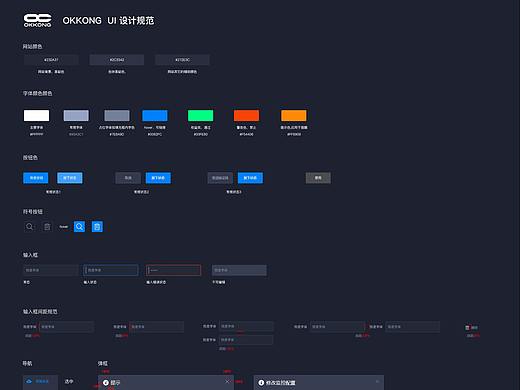Click the 符号按钮 section heading

pos(33,212)
